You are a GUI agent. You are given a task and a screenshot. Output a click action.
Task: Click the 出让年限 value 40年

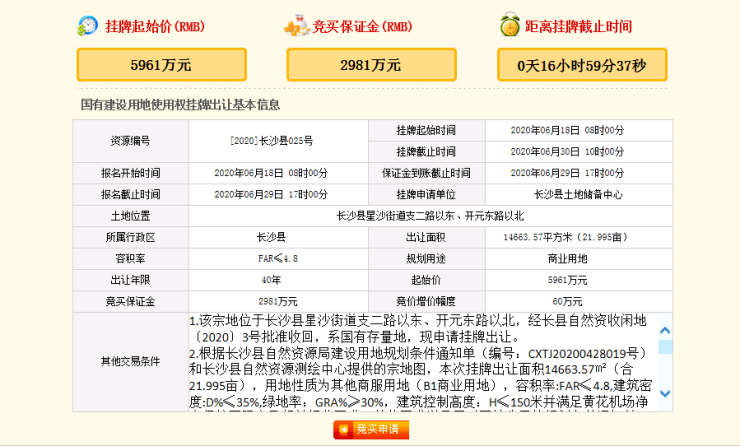[x=271, y=280]
